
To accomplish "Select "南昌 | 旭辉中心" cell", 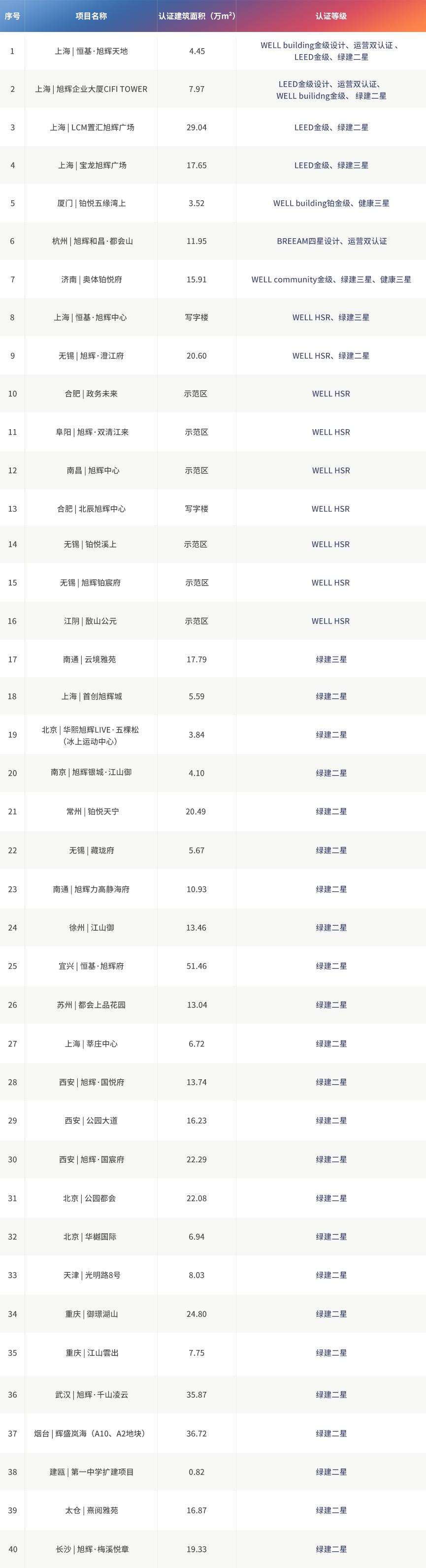I will (93, 470).
